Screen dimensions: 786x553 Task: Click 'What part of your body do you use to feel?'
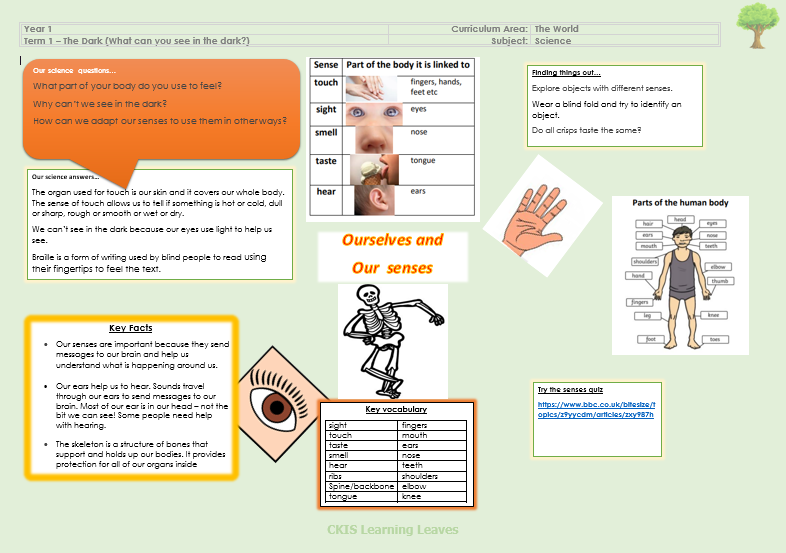[127, 86]
